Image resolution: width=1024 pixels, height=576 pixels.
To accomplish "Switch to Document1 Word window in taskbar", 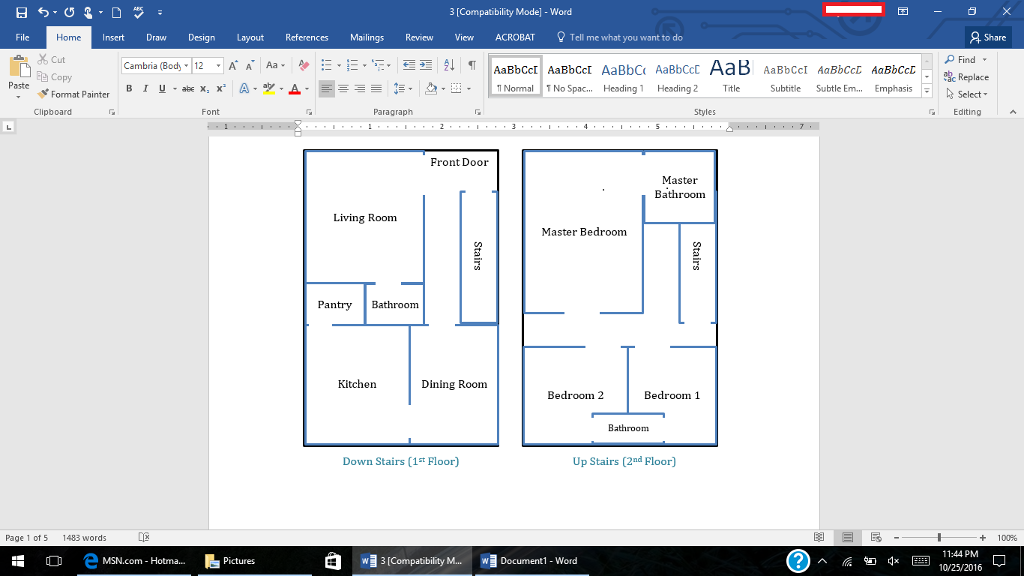I will point(528,561).
